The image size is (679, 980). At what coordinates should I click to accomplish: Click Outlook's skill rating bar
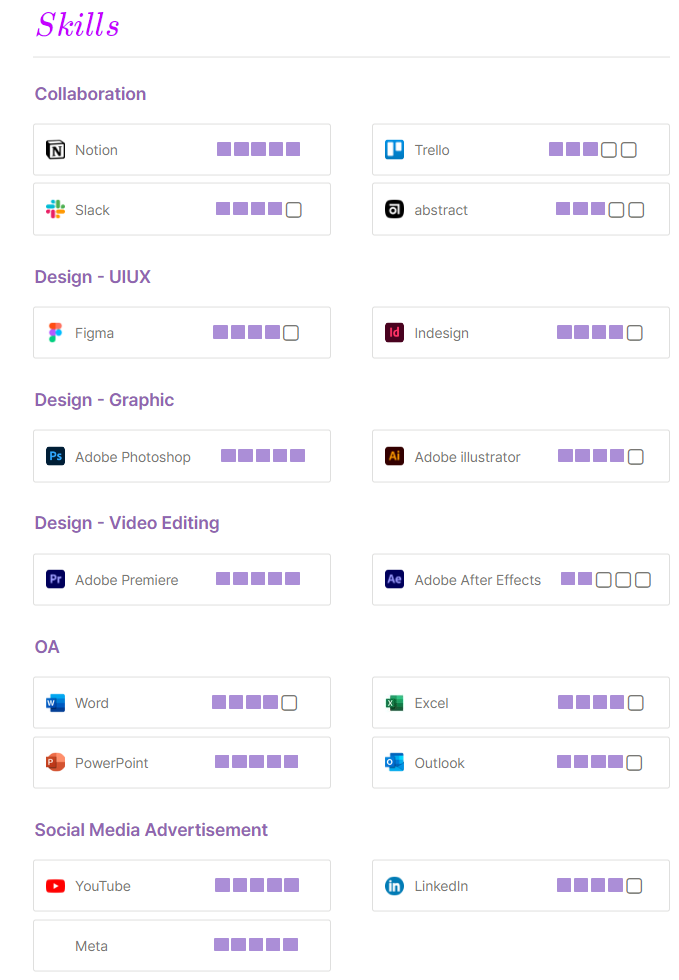(x=600, y=762)
